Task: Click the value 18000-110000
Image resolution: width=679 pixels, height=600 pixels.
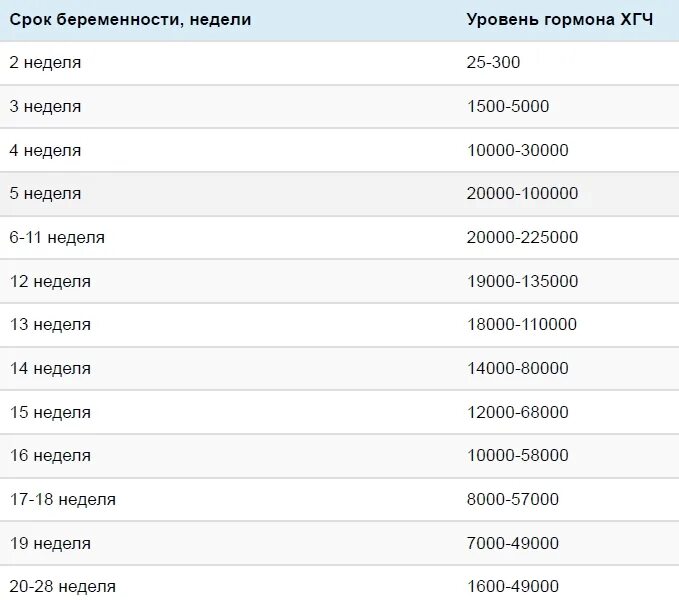Action: (522, 325)
